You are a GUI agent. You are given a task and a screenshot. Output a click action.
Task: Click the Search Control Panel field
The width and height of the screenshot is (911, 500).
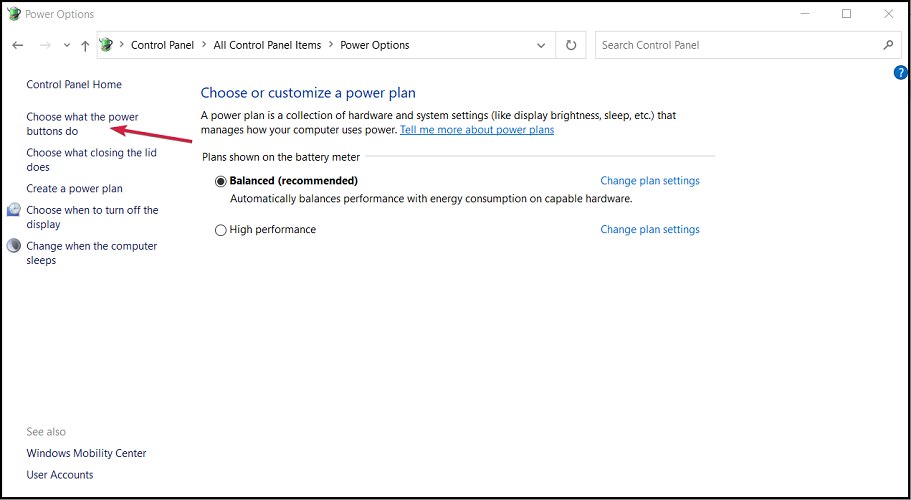pos(735,45)
